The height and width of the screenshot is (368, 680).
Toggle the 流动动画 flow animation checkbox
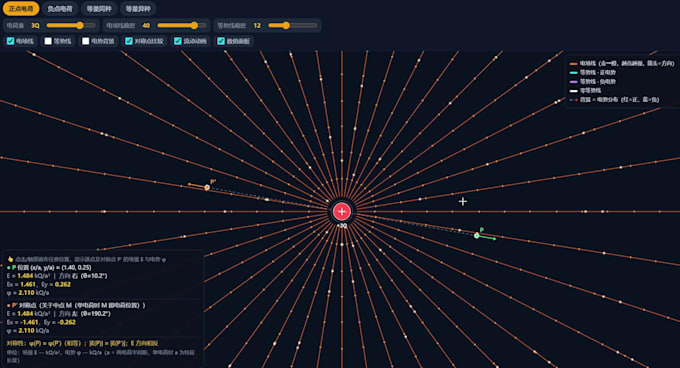(x=178, y=41)
